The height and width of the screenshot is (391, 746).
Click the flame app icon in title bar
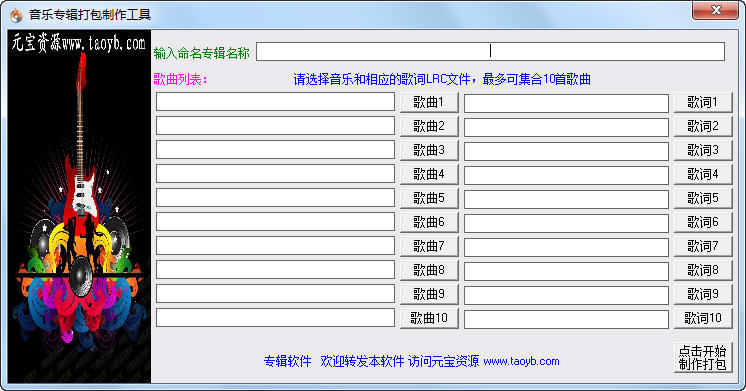click(16, 15)
